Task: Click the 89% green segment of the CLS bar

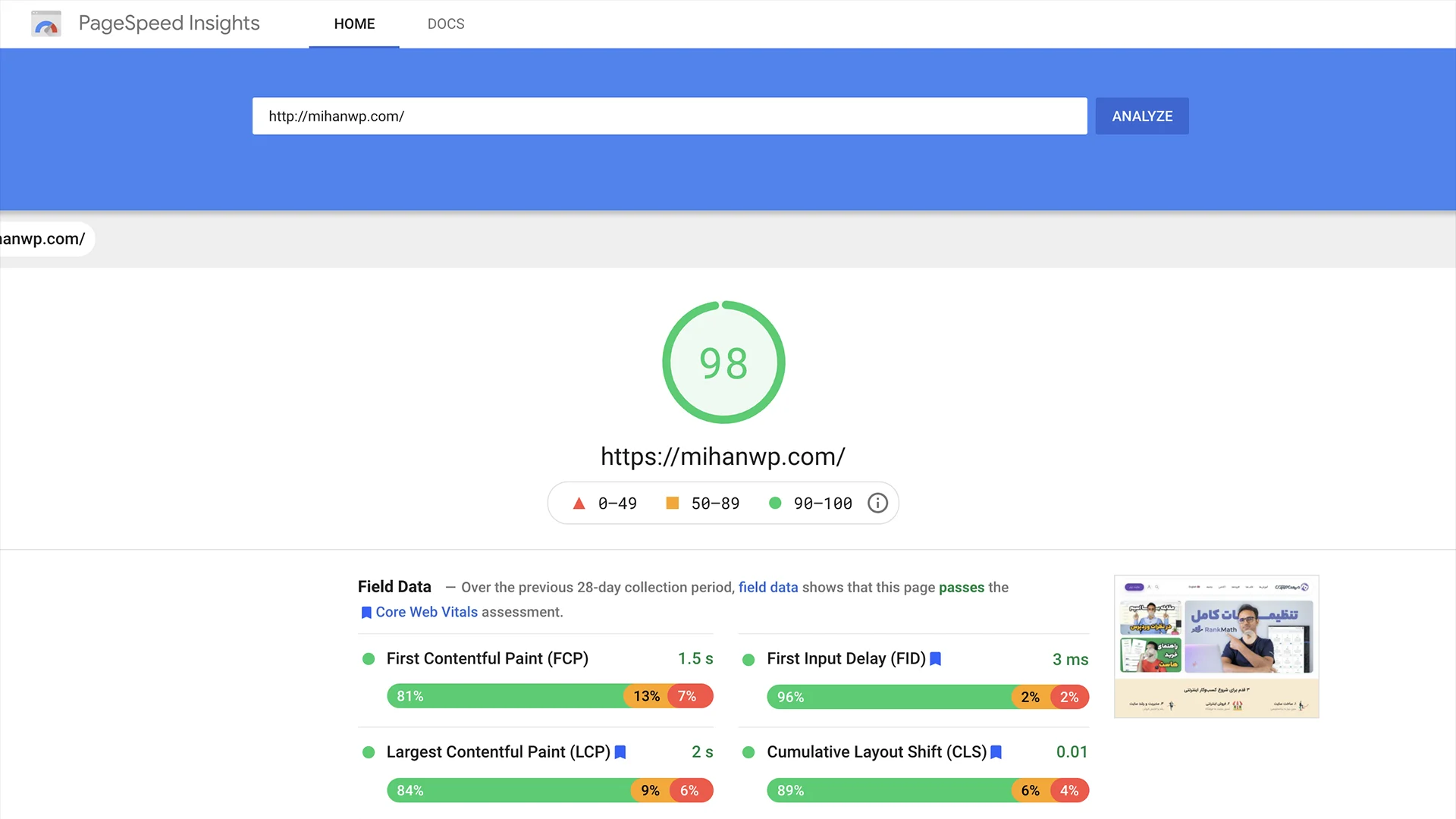Action: point(889,790)
